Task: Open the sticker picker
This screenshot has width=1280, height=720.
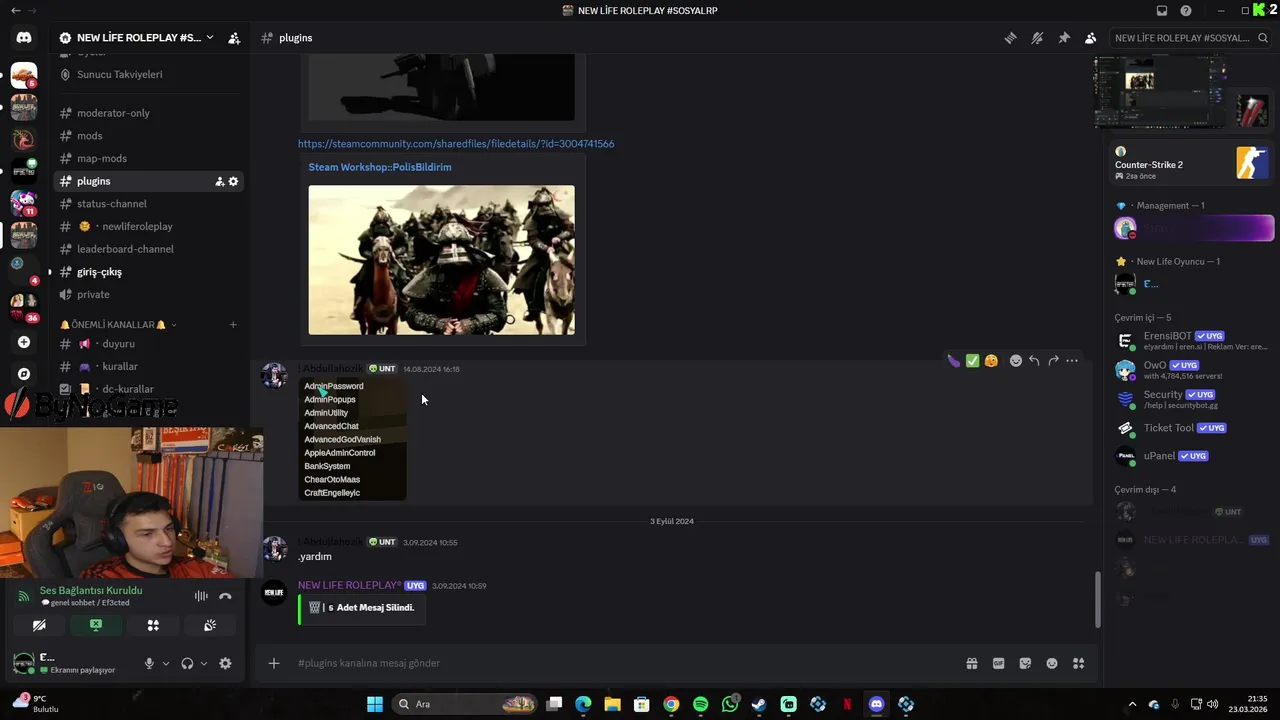Action: click(x=1025, y=663)
